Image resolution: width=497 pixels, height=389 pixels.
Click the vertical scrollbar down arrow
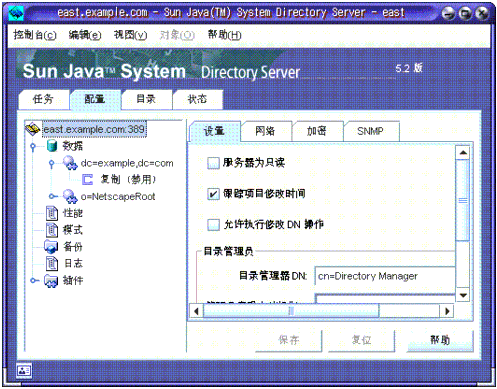pos(463,295)
